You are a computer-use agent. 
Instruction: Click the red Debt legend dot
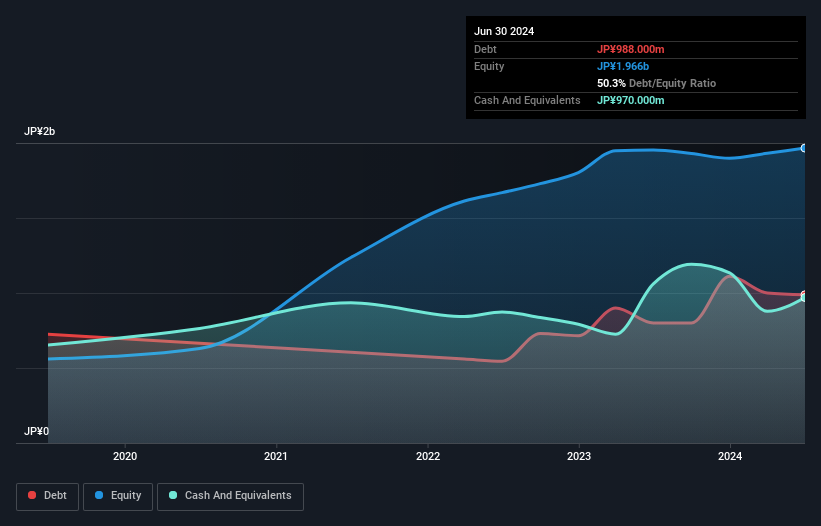point(32,495)
